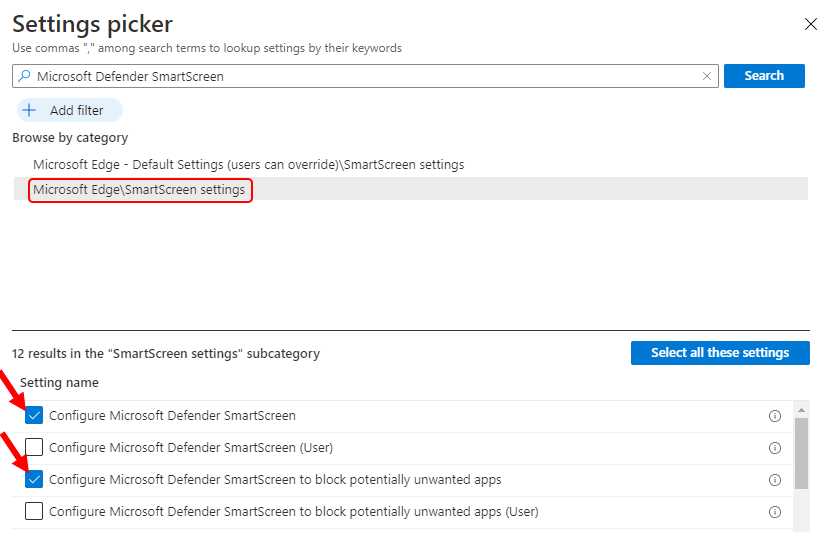Open Microsoft Edge Default Settings SmartScreen category

[248, 165]
